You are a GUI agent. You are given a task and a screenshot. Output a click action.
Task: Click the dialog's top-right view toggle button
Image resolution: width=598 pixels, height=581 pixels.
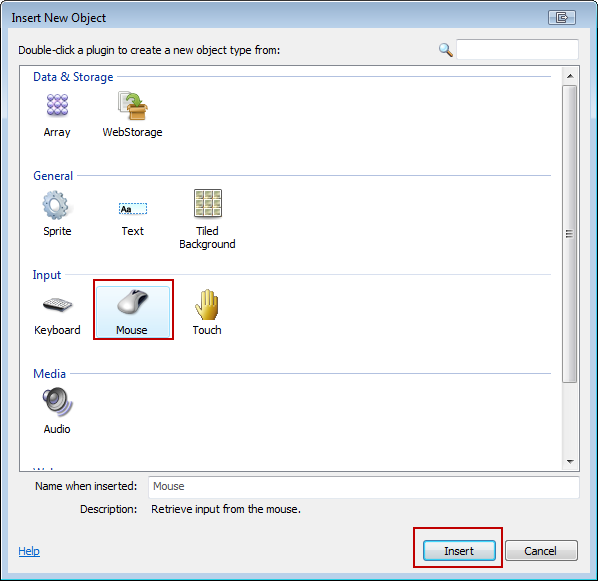pos(562,18)
